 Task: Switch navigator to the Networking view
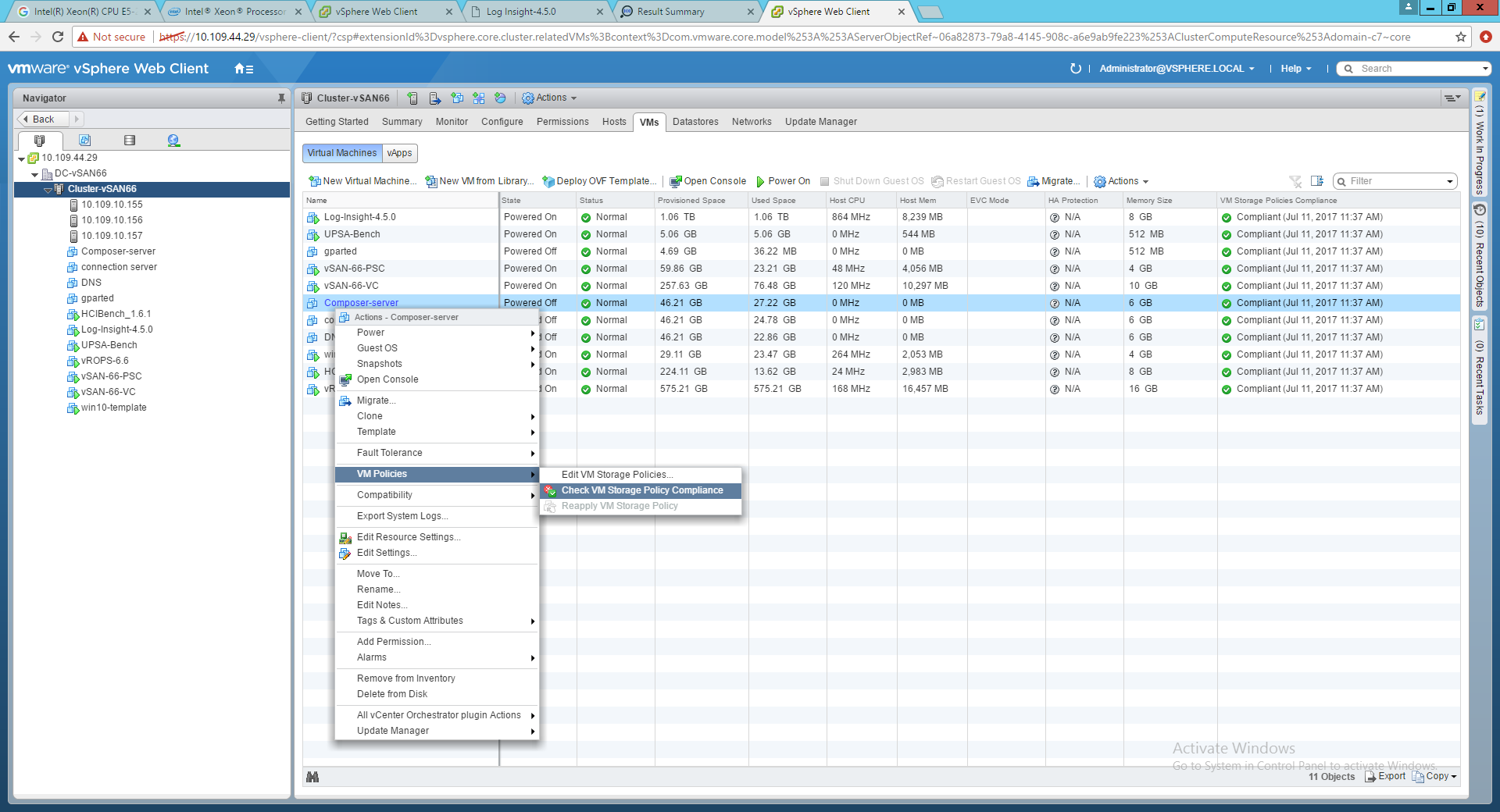[173, 141]
